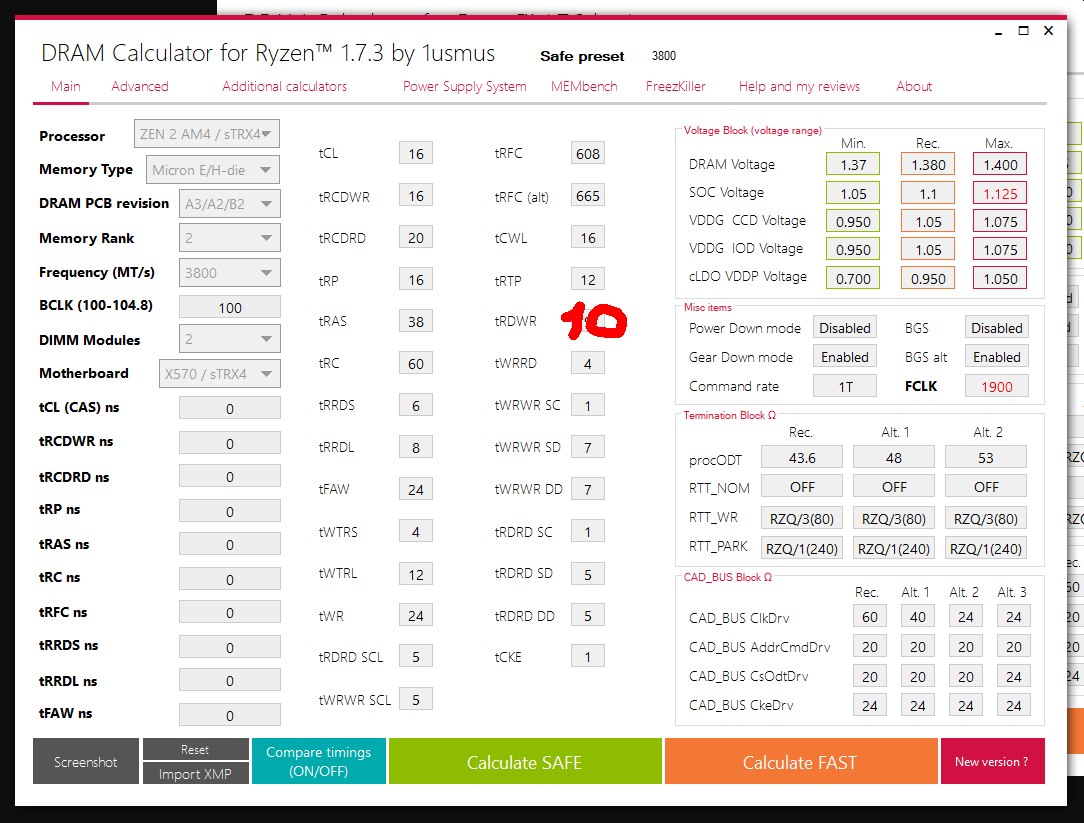Expand Frequency (MT/s) dropdown
This screenshot has height=823, width=1084.
230,272
